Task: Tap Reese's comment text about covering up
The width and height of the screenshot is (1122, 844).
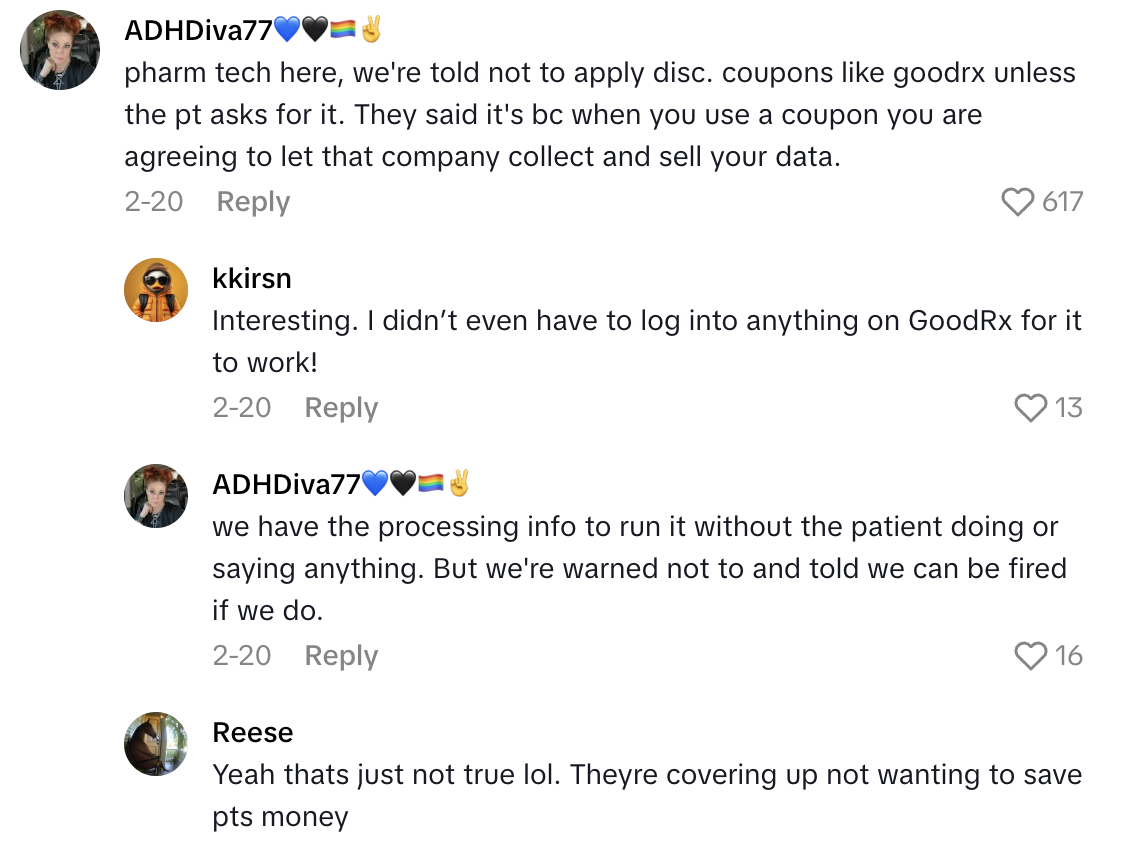Action: tap(645, 790)
